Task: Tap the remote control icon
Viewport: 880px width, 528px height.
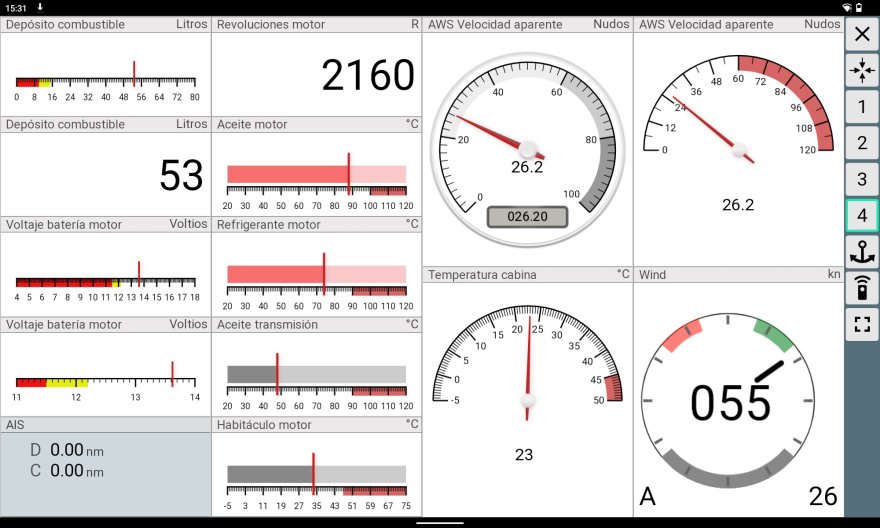Action: 861,288
